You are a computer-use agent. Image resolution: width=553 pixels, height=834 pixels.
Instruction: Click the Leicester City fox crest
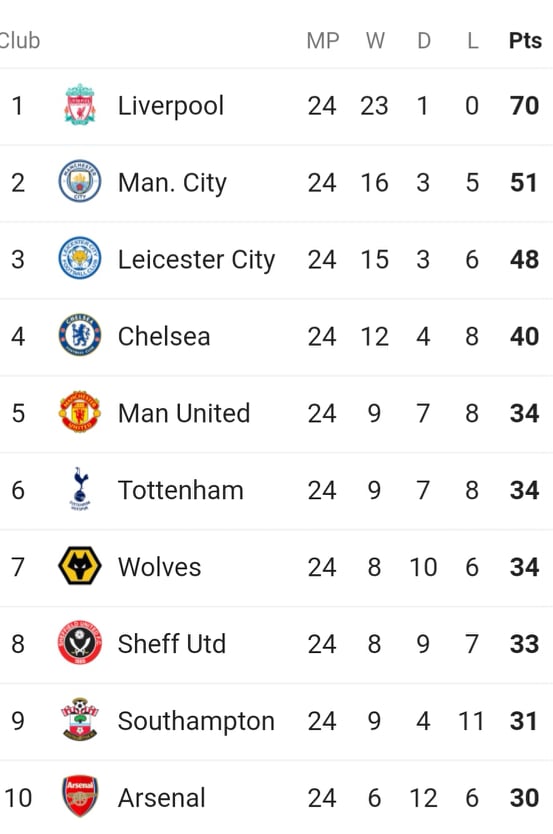point(80,258)
